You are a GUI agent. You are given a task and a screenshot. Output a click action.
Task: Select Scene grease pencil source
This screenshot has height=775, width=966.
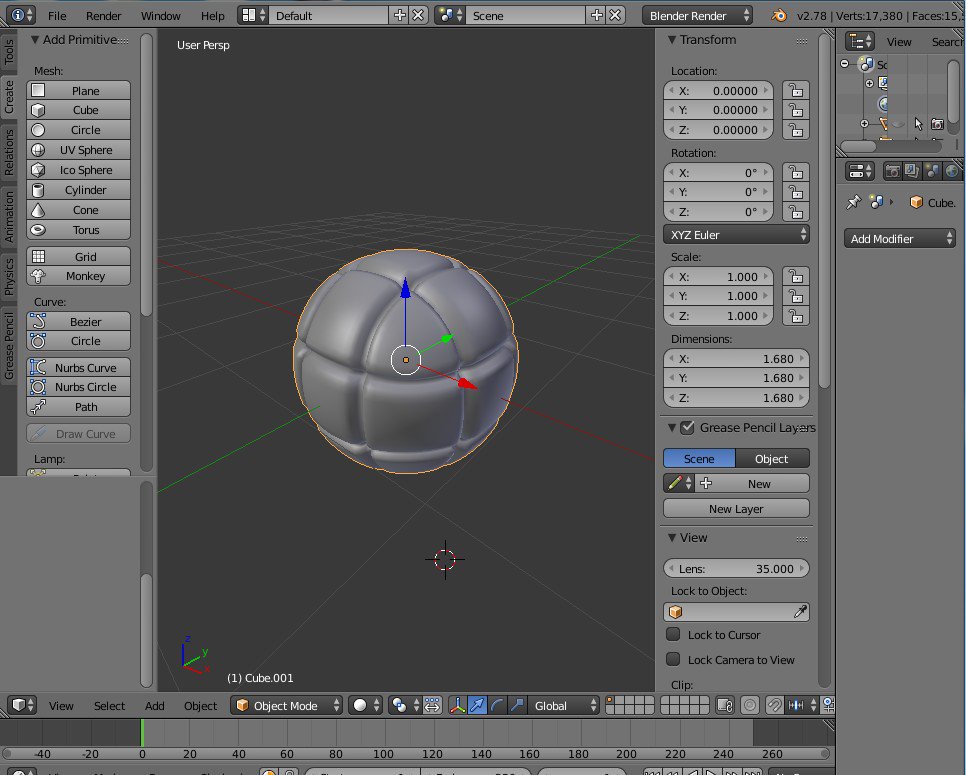tap(699, 459)
